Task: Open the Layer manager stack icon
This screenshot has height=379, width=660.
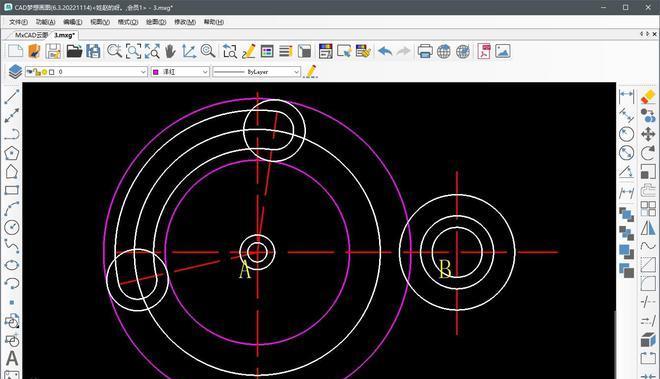Action: pyautogui.click(x=15, y=72)
